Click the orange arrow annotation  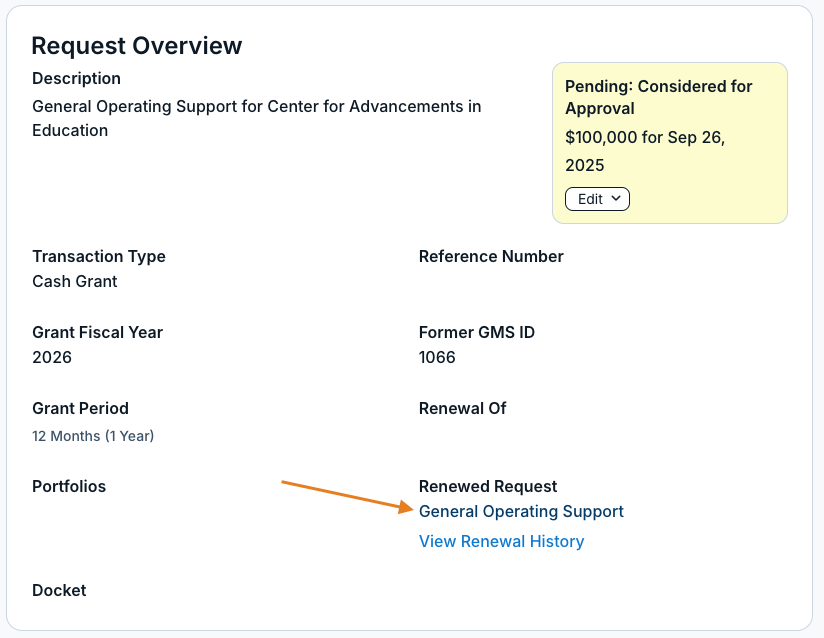pyautogui.click(x=348, y=497)
